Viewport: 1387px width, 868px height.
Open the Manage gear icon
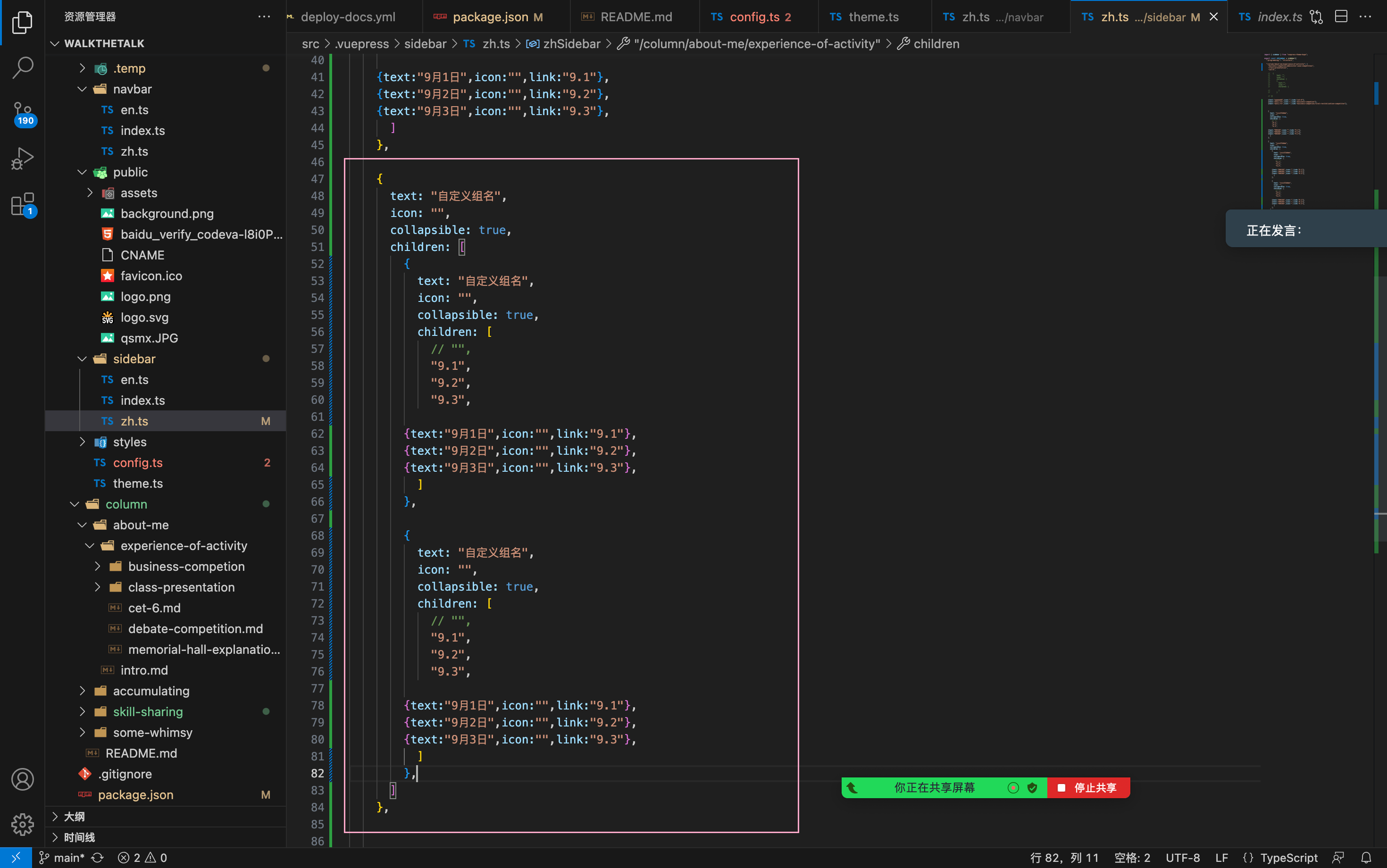pos(22,825)
